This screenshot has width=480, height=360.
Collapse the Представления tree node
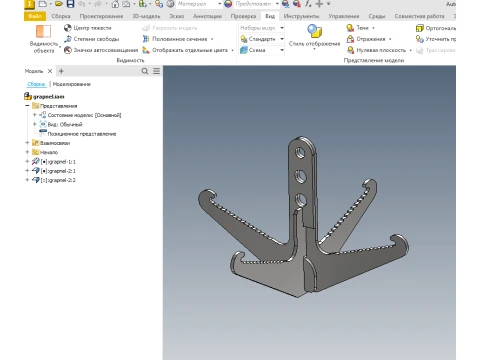(x=27, y=106)
